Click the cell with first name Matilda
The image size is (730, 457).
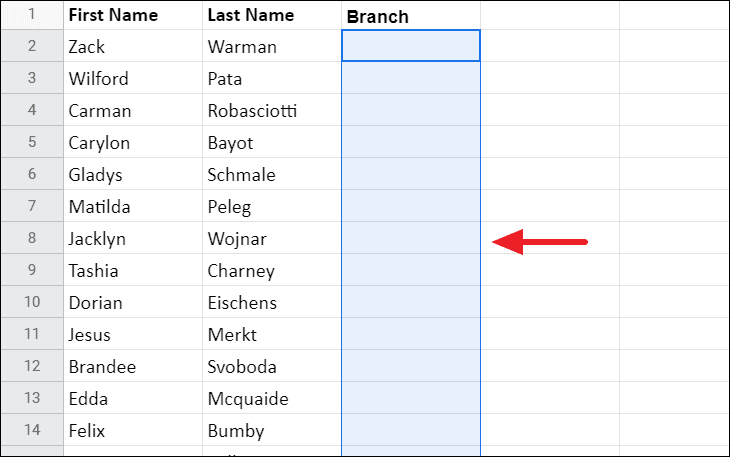pyautogui.click(x=133, y=206)
